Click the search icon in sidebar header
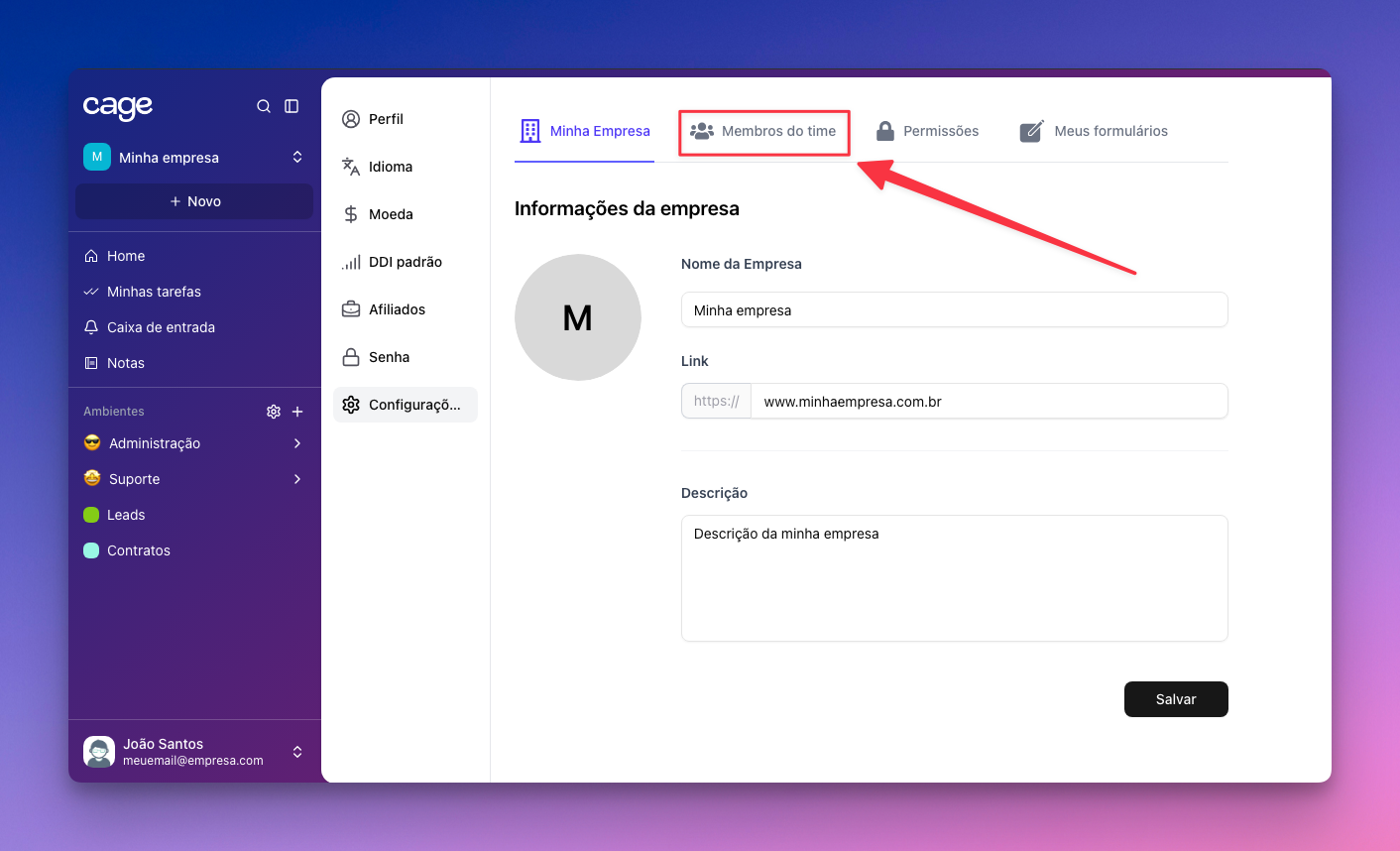Viewport: 1400px width, 851px height. (264, 106)
